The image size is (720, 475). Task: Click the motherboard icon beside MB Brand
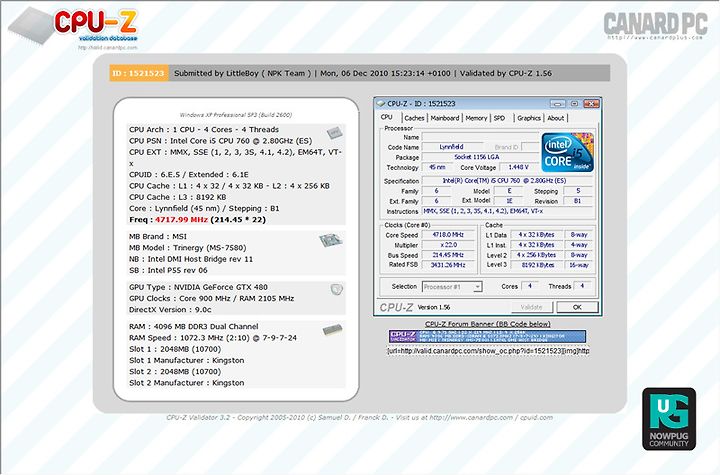(x=331, y=240)
